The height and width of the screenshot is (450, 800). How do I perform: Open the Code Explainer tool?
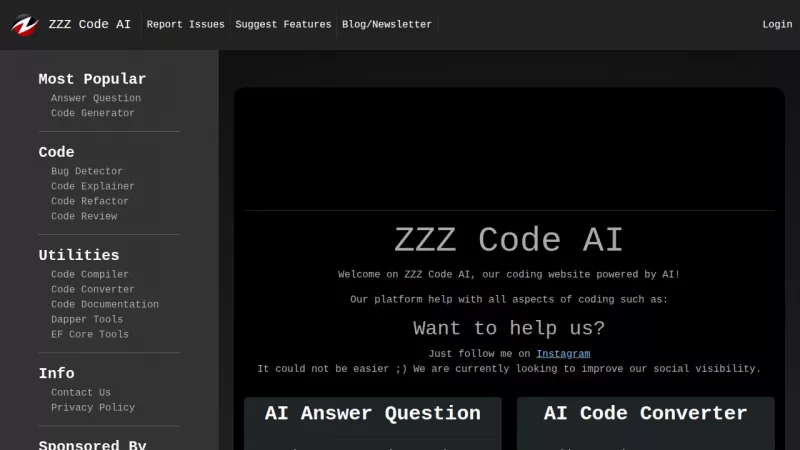click(93, 186)
